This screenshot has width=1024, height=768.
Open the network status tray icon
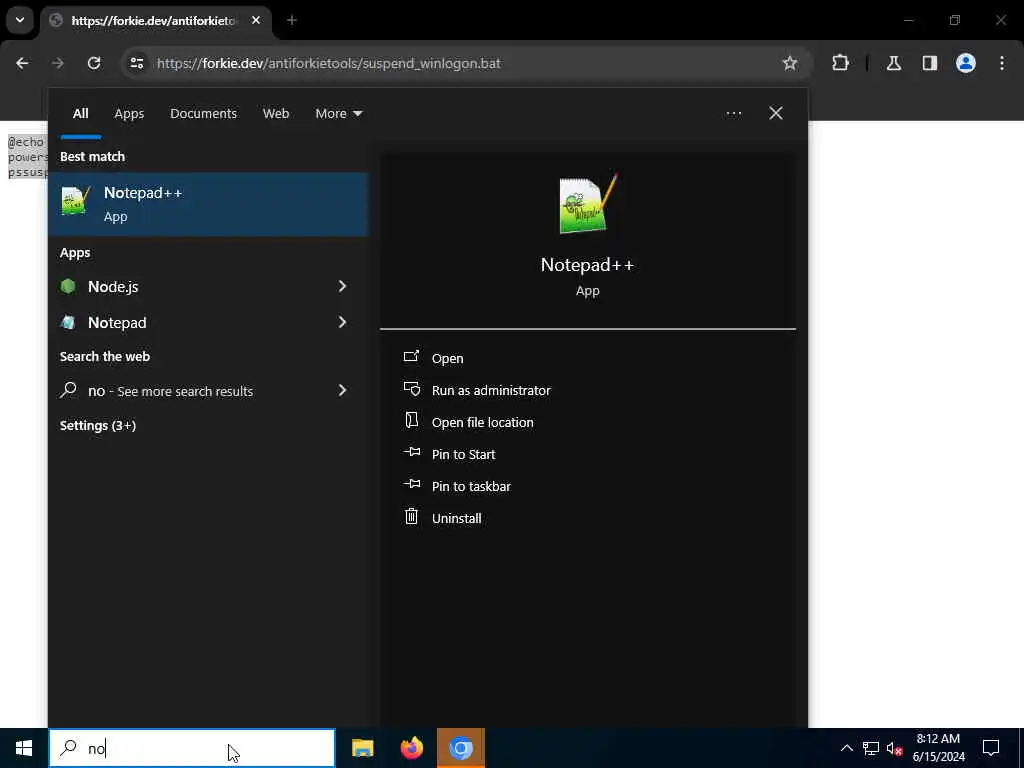pyautogui.click(x=871, y=748)
